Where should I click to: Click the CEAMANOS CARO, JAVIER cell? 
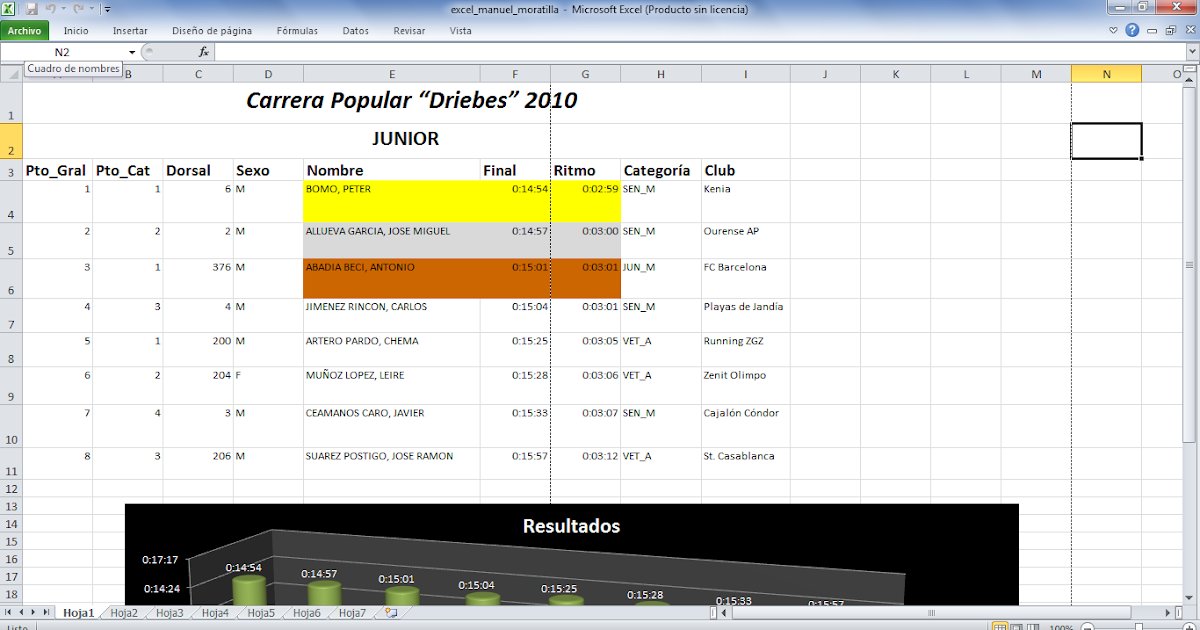pyautogui.click(x=391, y=425)
